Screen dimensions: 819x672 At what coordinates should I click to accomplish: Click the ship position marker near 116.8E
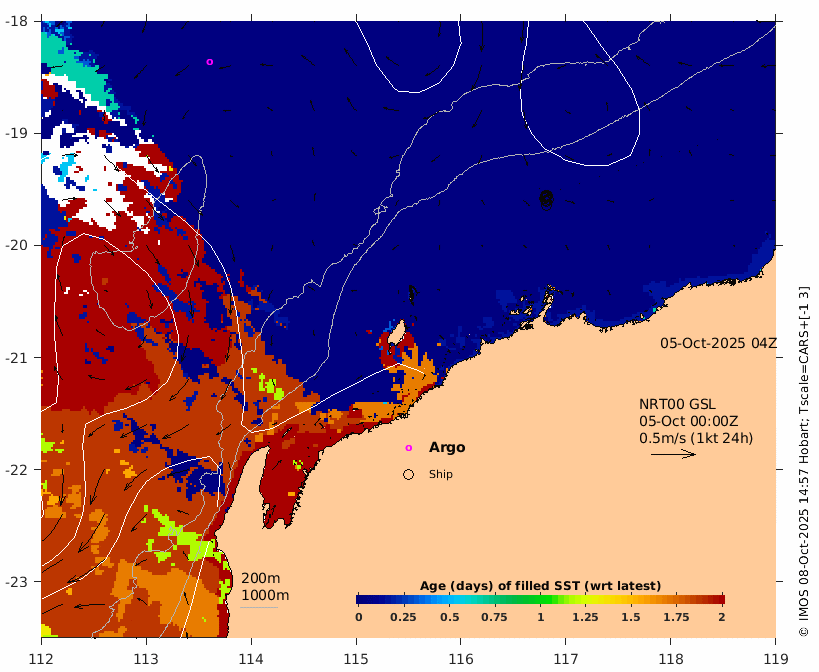546,198
